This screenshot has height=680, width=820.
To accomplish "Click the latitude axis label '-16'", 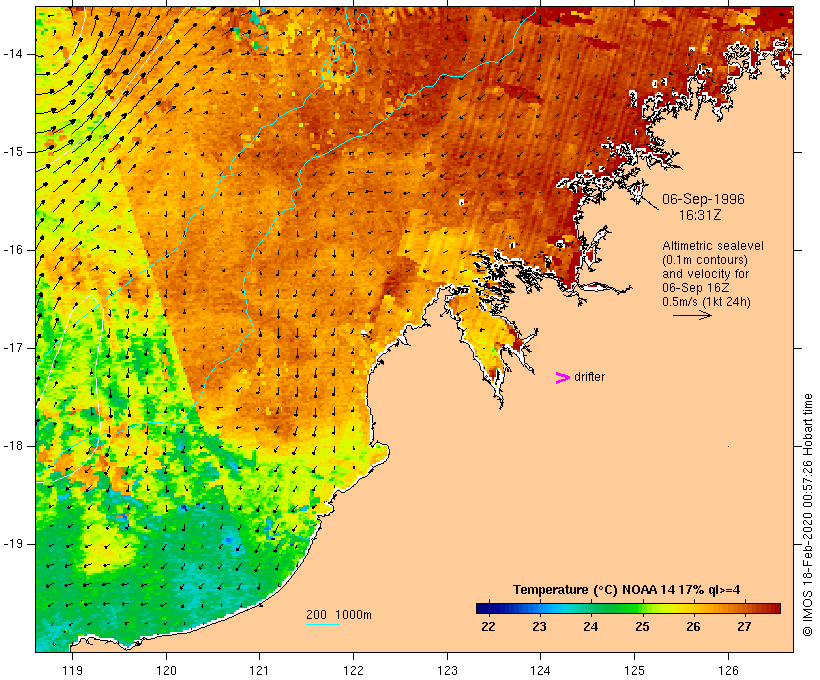I will pos(13,250).
